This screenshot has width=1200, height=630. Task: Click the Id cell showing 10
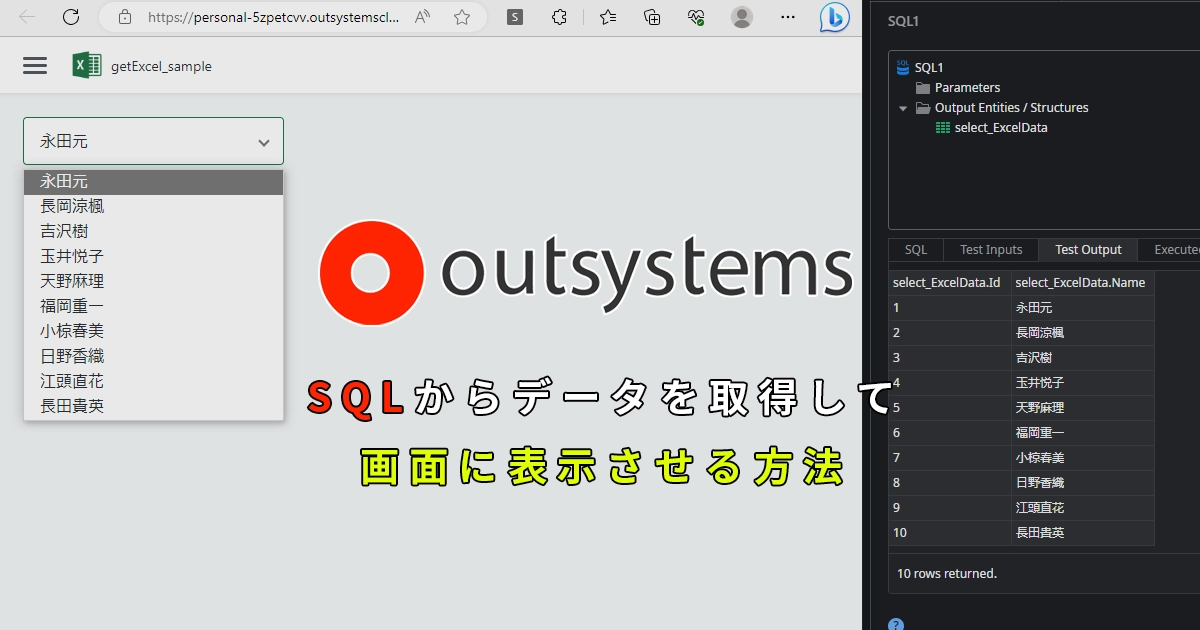coord(950,533)
